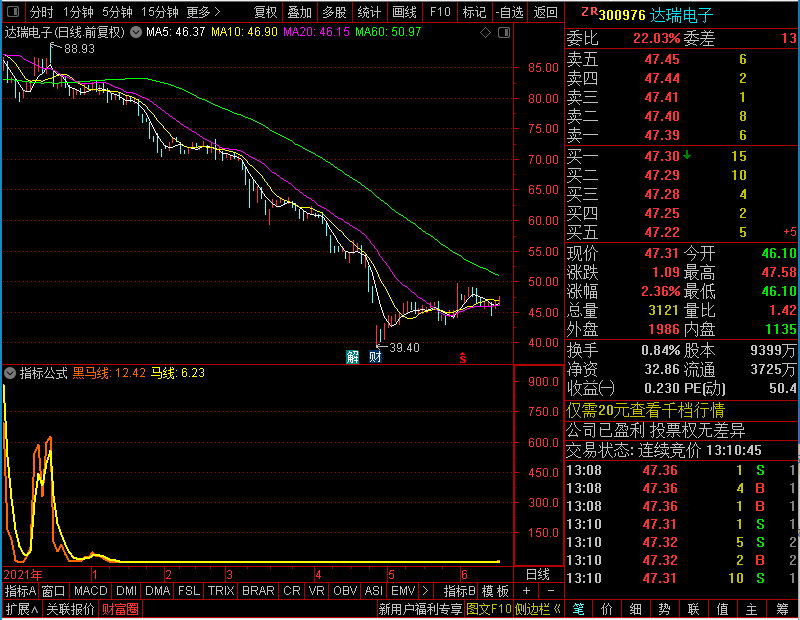Select the 值 value tab

click(x=722, y=609)
